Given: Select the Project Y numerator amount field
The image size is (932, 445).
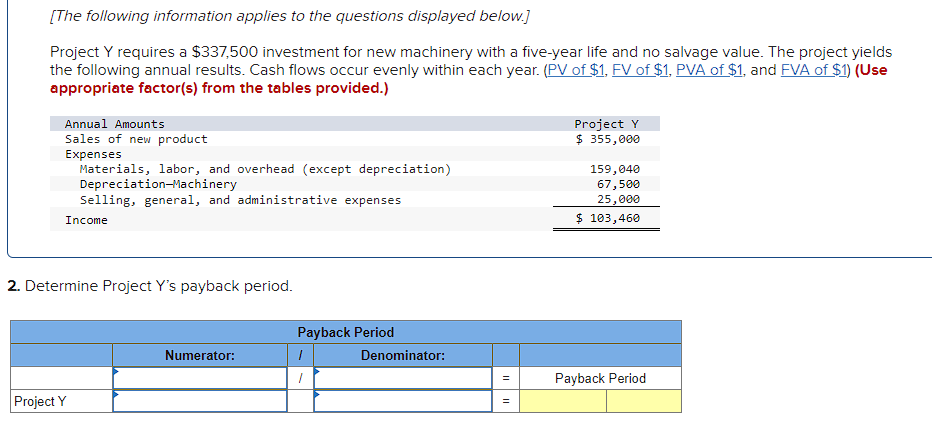Looking at the screenshot, I should tap(200, 401).
